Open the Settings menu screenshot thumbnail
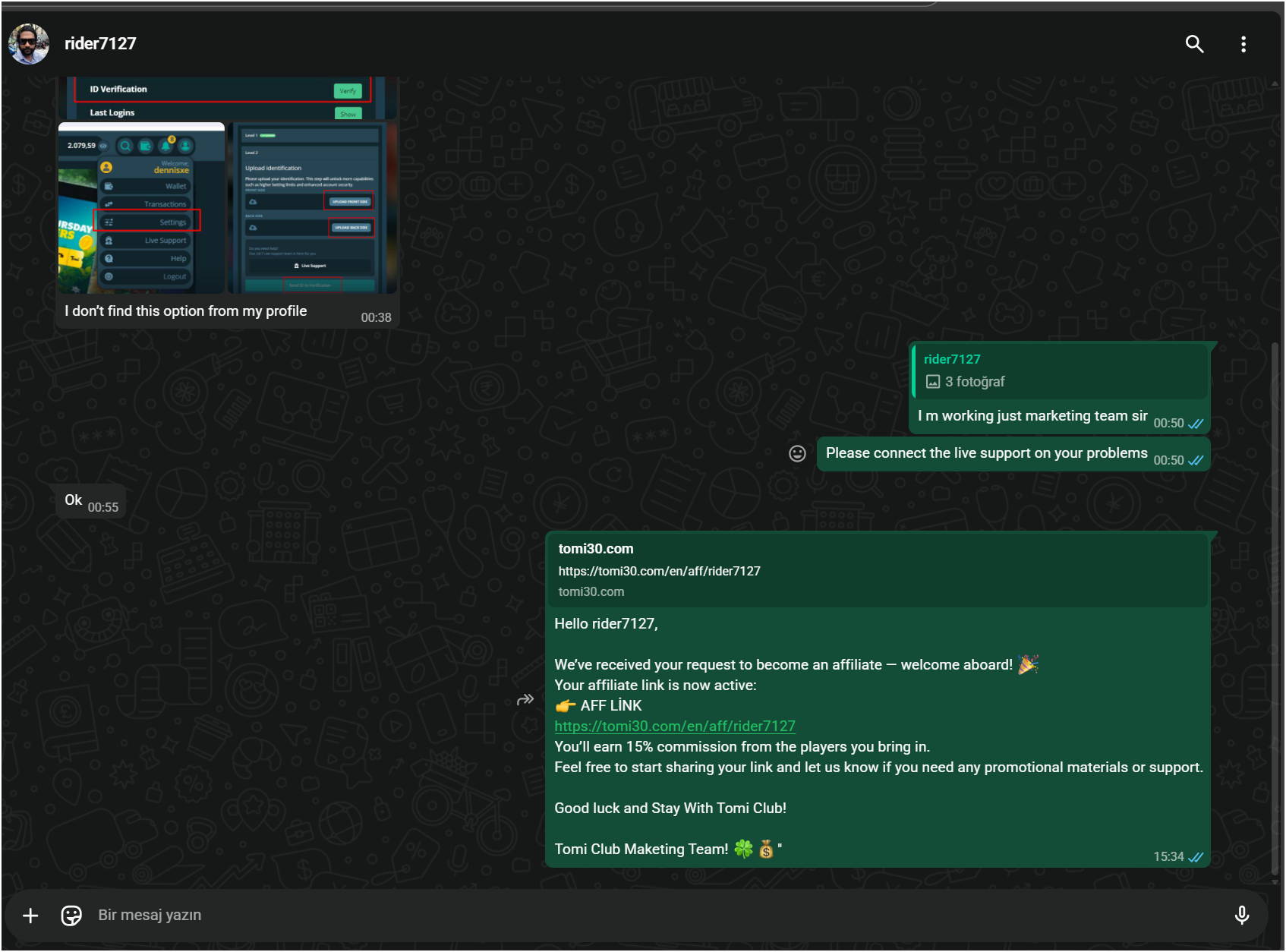This screenshot has height=952, width=1286. point(142,208)
